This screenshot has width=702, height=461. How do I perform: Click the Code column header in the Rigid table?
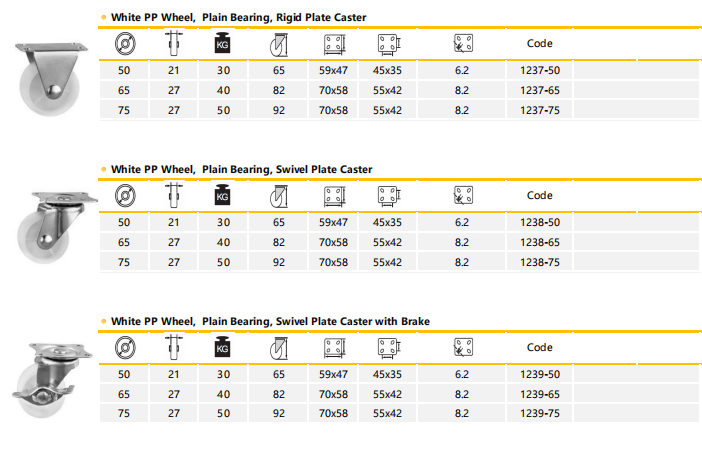point(539,44)
